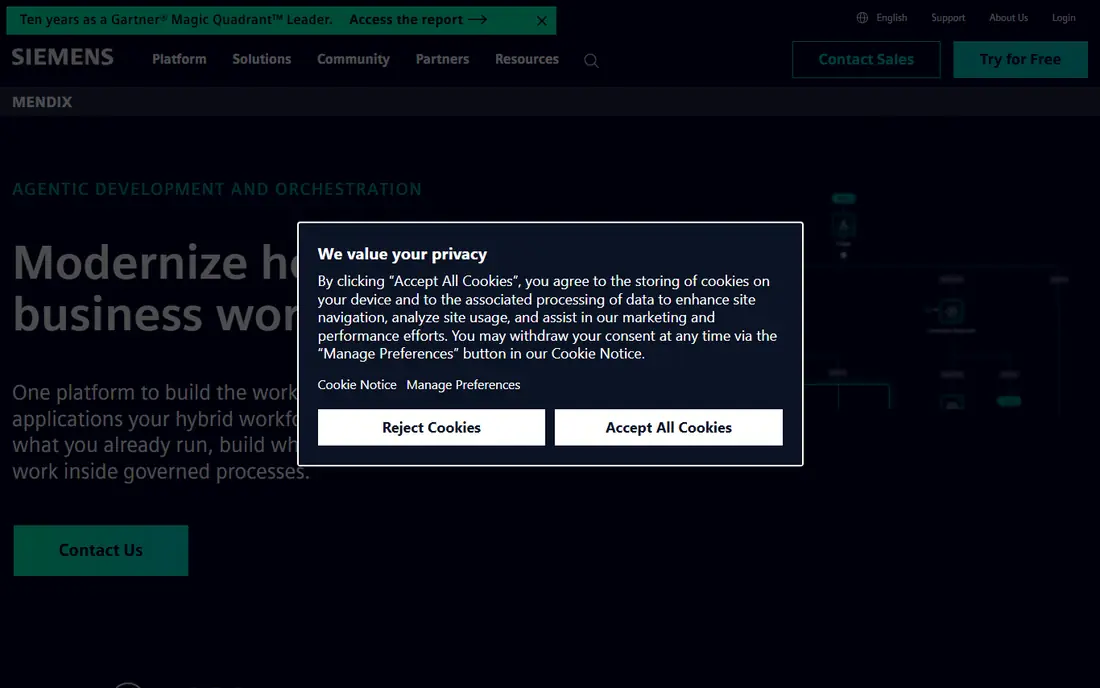The image size is (1100, 688).
Task: Click the Try for Free button
Action: coord(1021,59)
